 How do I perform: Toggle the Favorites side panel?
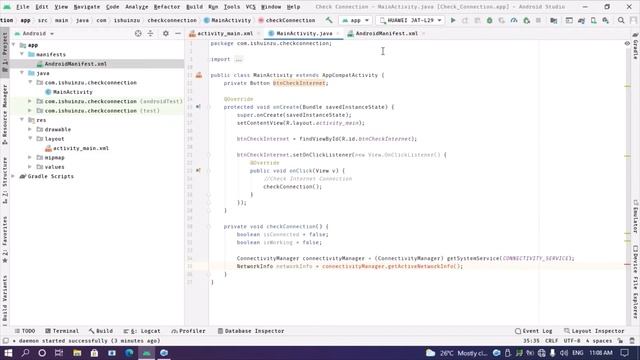click(x=4, y=240)
